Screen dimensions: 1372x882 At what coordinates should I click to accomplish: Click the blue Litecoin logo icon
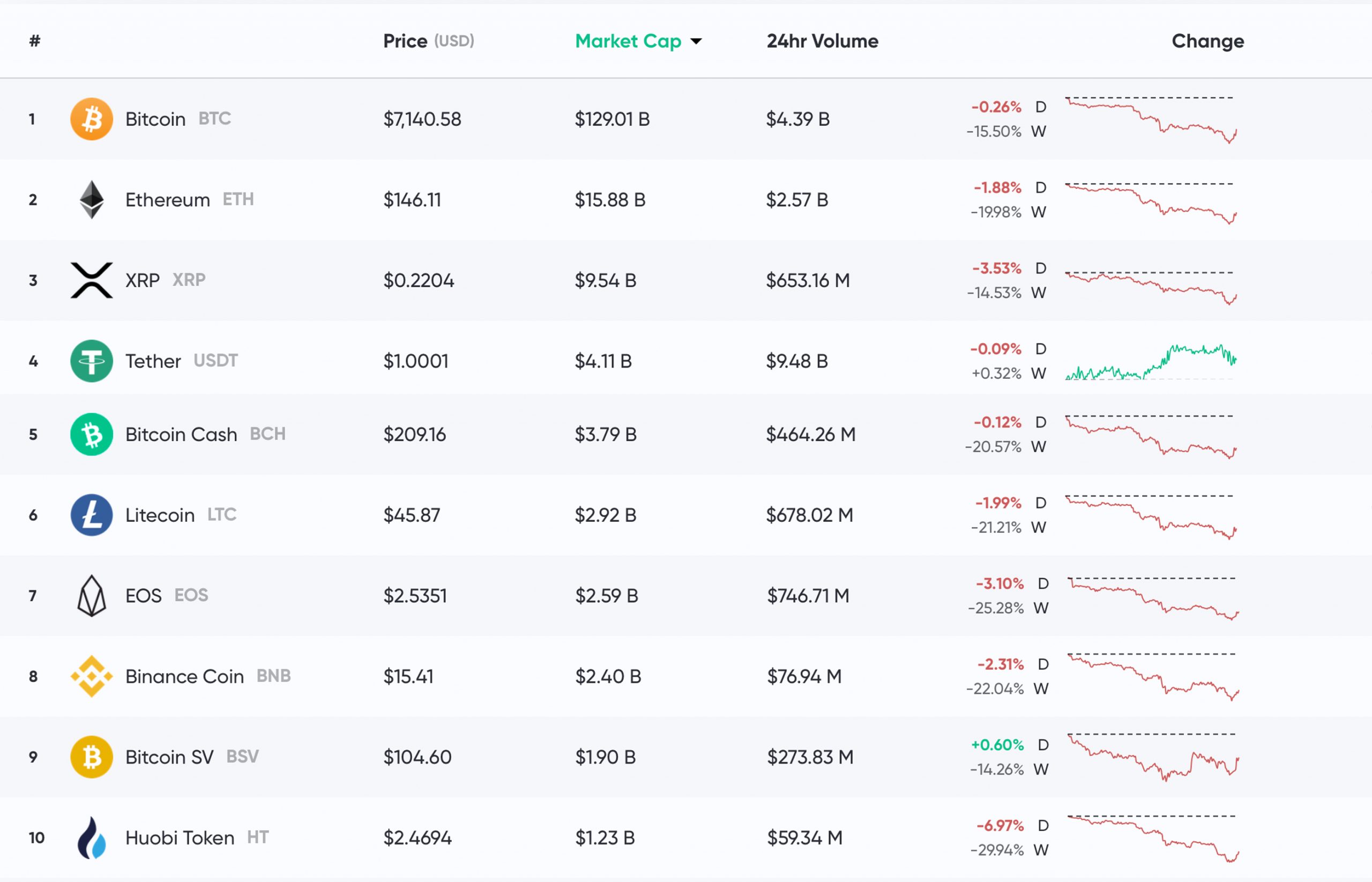[x=91, y=515]
